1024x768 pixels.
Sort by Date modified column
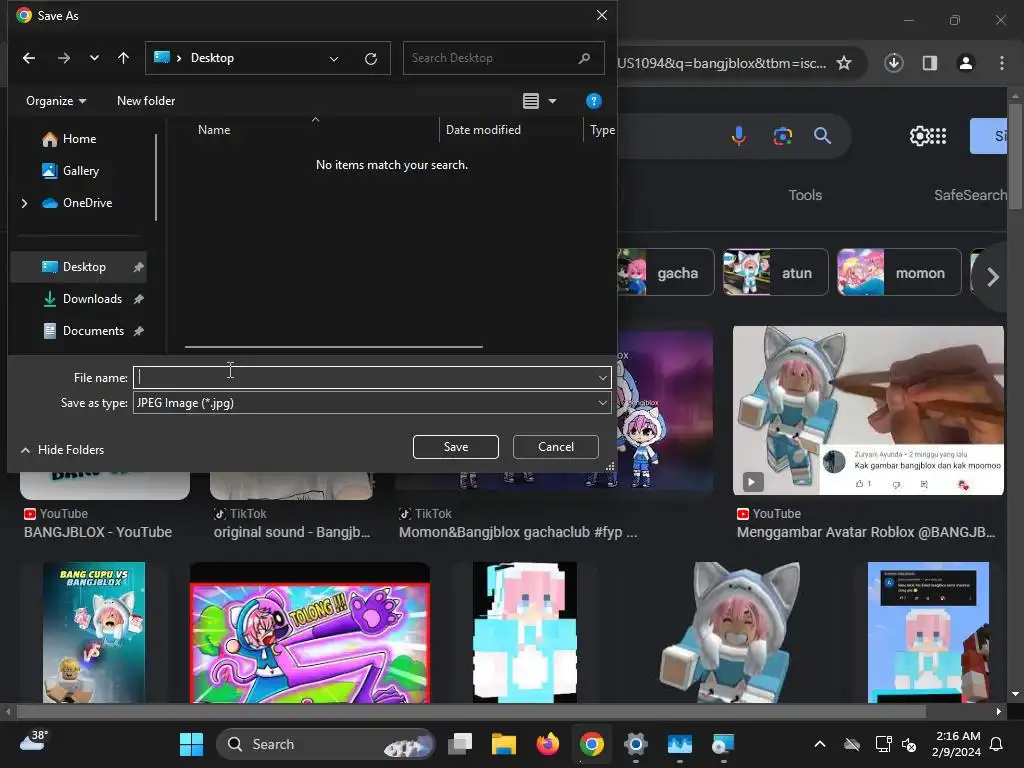(483, 130)
